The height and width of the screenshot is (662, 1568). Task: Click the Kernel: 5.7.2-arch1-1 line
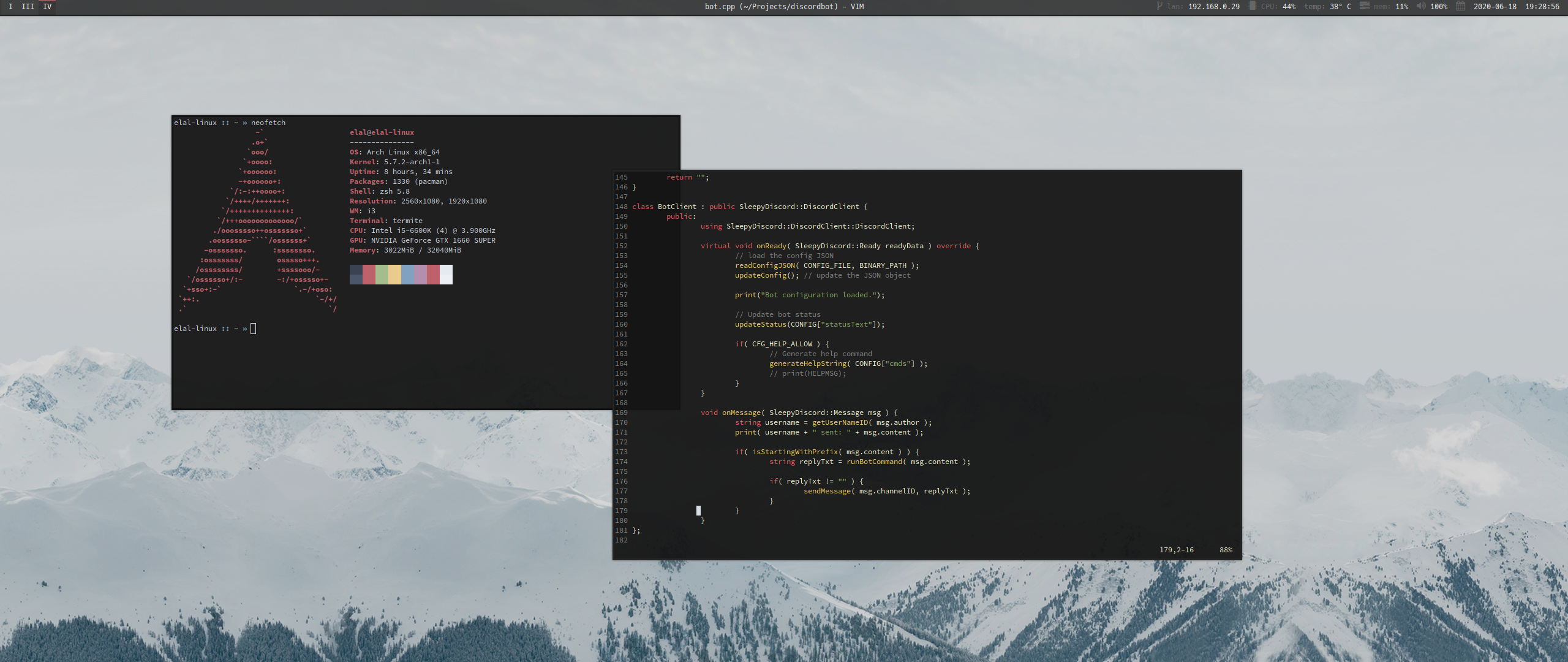(394, 162)
